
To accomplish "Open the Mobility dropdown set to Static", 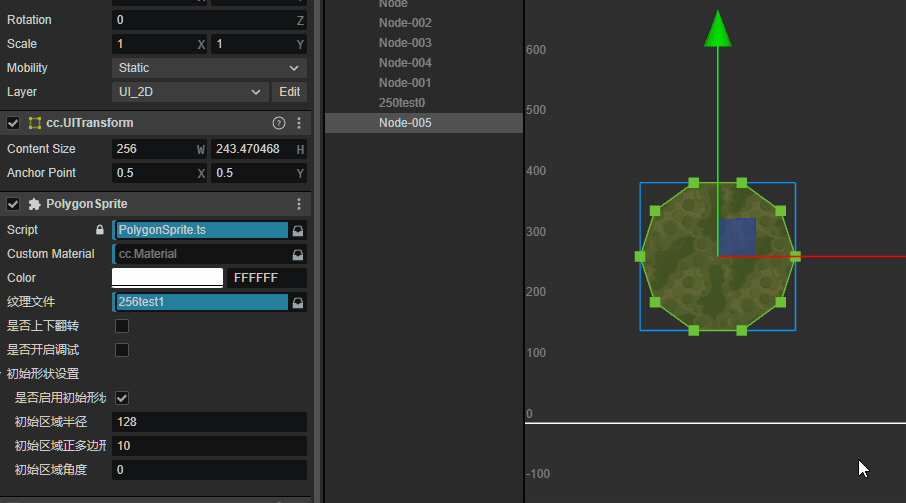I will [209, 68].
